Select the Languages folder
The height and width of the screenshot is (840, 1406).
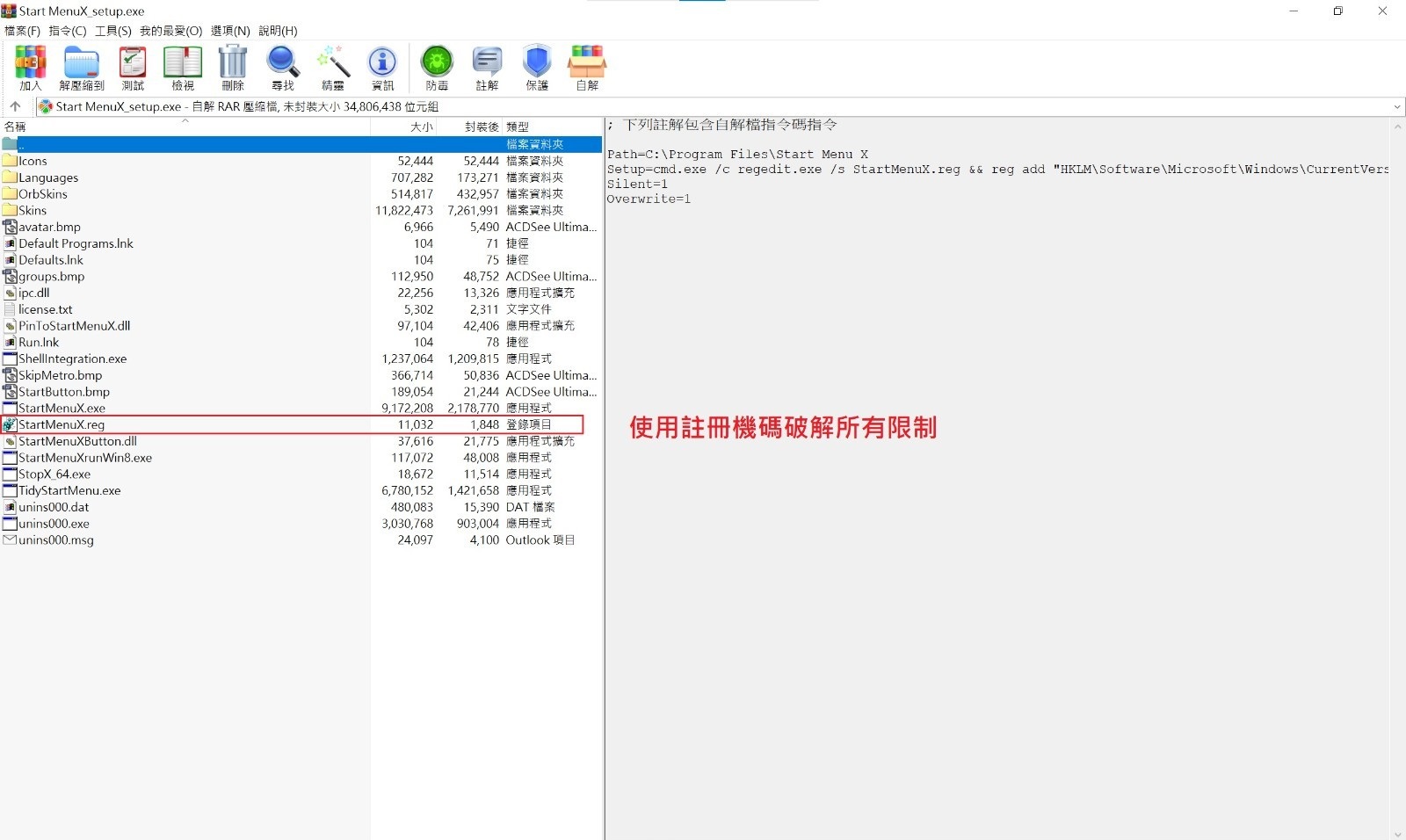(x=301, y=177)
